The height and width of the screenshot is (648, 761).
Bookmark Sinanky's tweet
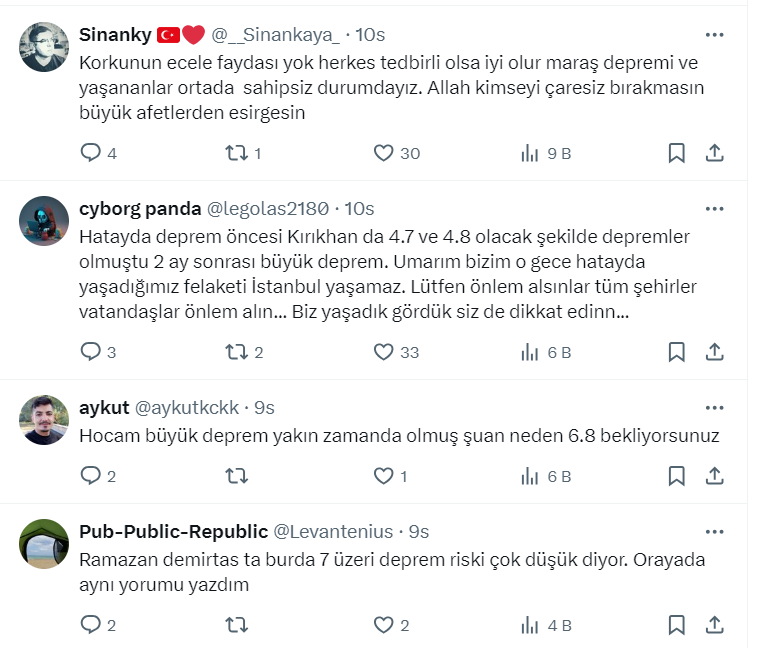676,153
